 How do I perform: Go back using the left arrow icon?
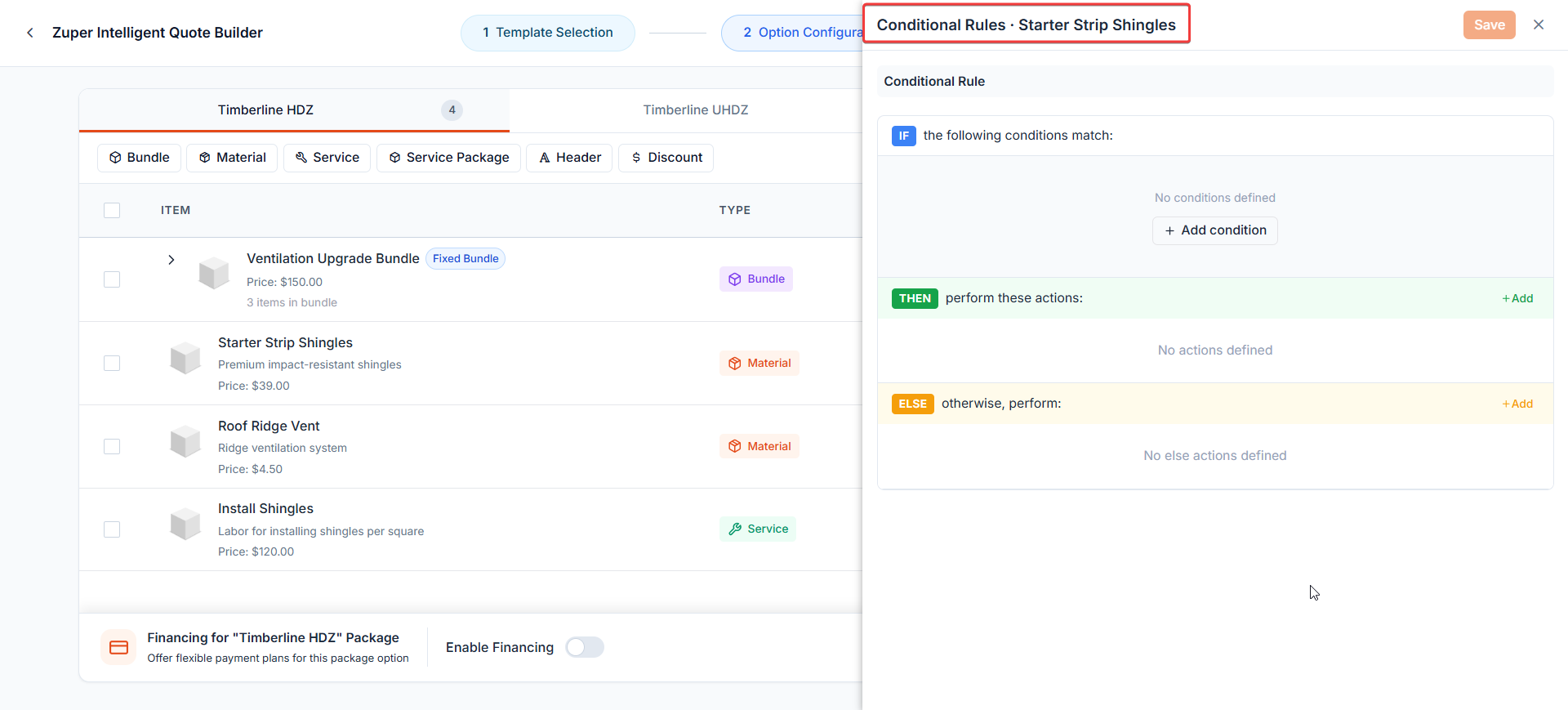pyautogui.click(x=30, y=33)
